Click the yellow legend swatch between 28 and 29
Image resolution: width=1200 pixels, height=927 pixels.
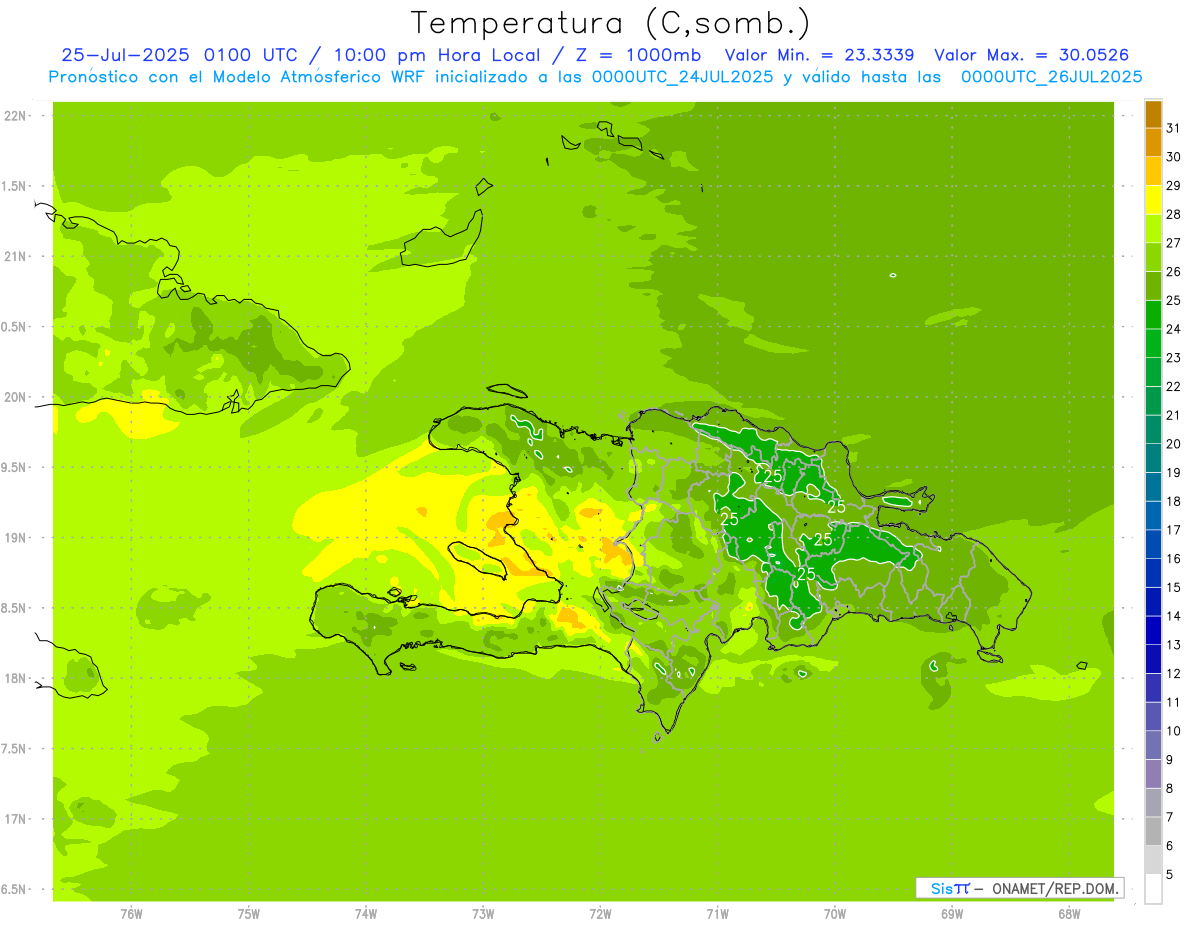[x=1153, y=200]
